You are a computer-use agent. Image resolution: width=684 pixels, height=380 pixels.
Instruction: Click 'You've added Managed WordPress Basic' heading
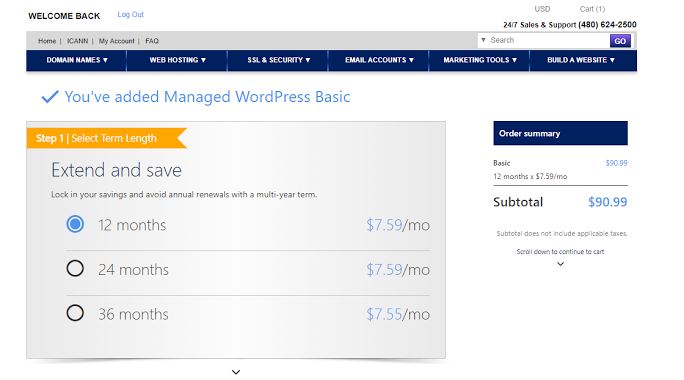pos(207,97)
